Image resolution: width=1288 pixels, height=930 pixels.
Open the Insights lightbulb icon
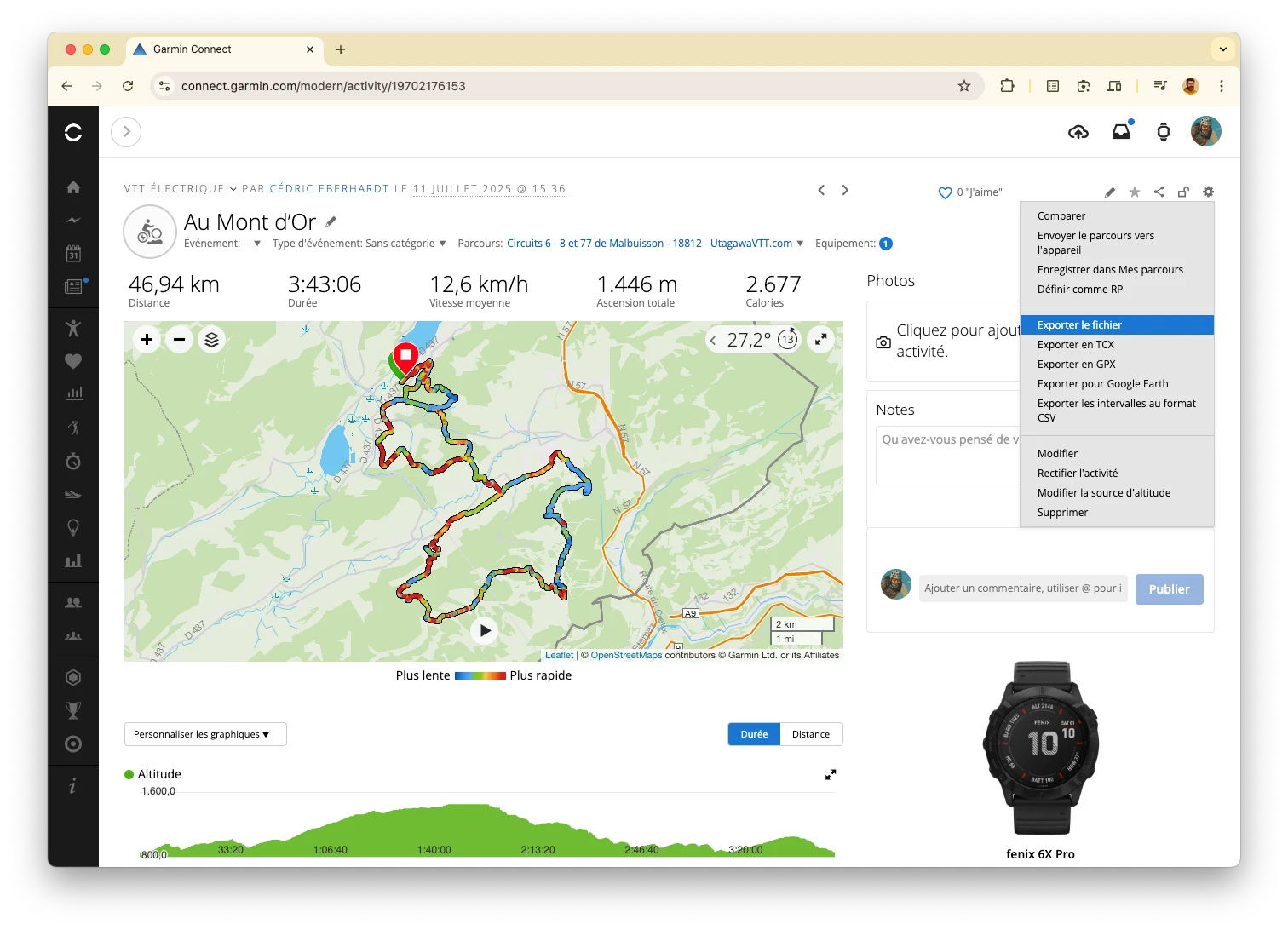73,527
